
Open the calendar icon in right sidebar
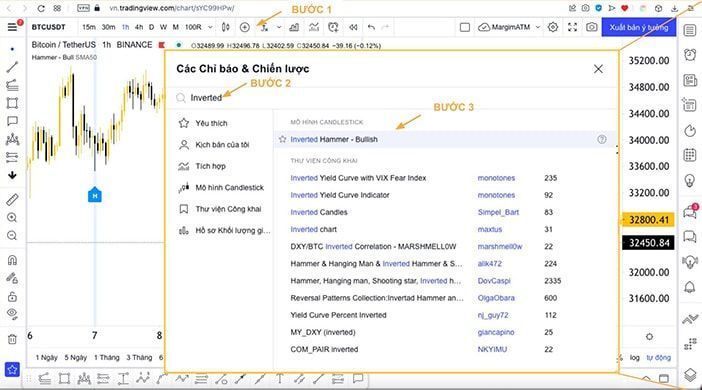coord(690,155)
